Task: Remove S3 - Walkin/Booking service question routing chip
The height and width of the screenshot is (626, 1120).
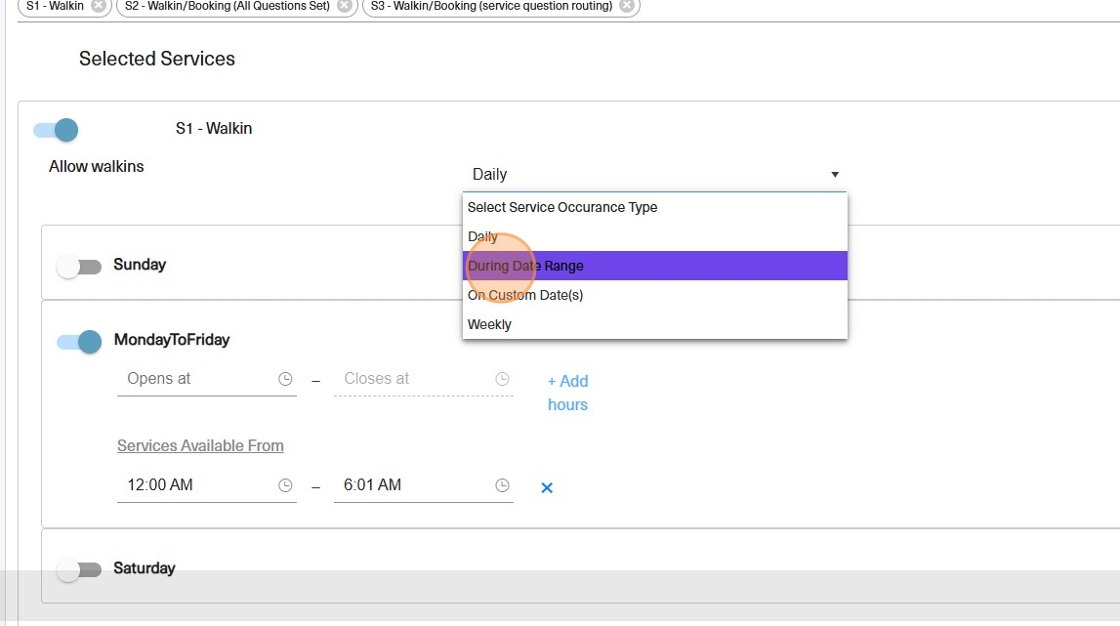Action: point(627,6)
